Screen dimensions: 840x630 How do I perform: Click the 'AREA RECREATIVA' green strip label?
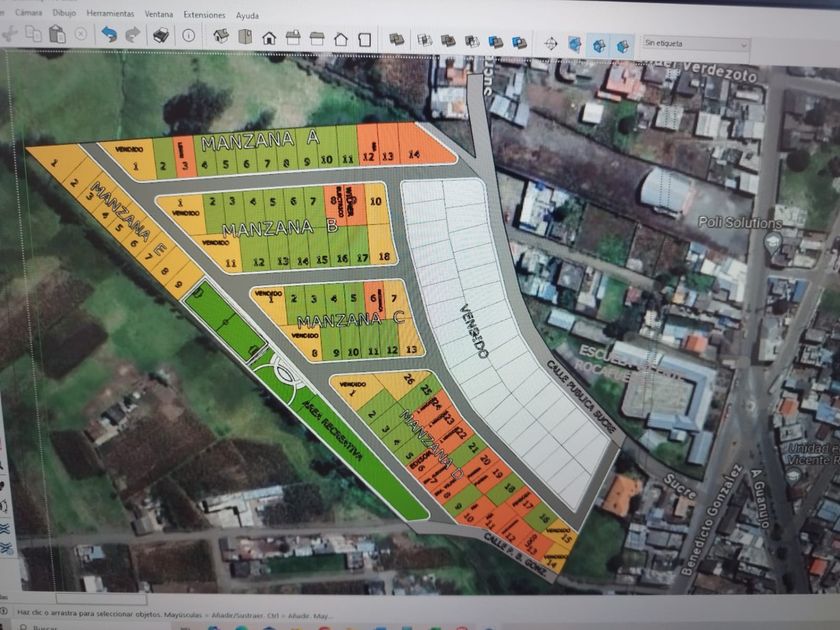332,430
